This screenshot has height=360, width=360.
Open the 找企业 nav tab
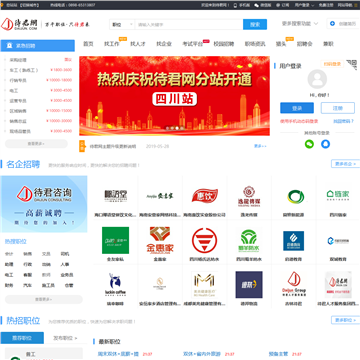pyautogui.click(x=164, y=44)
